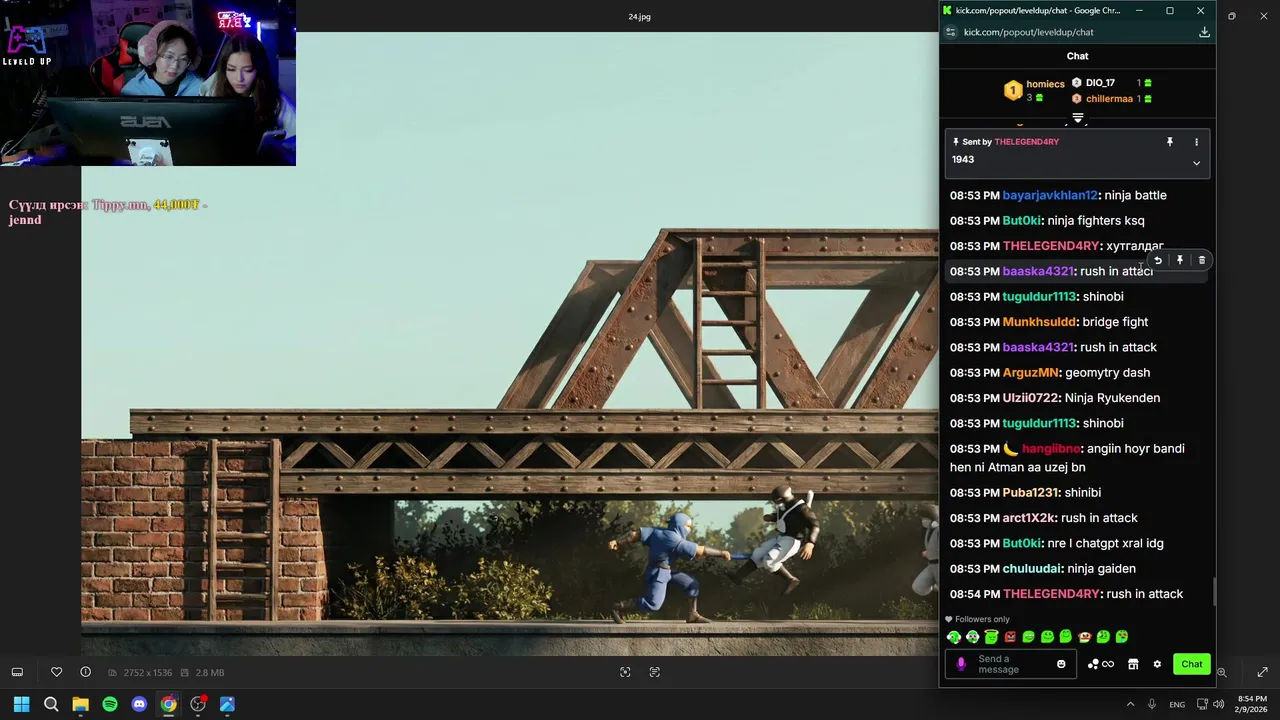Focus the Send a message field
The height and width of the screenshot is (720, 1280).
1011,664
